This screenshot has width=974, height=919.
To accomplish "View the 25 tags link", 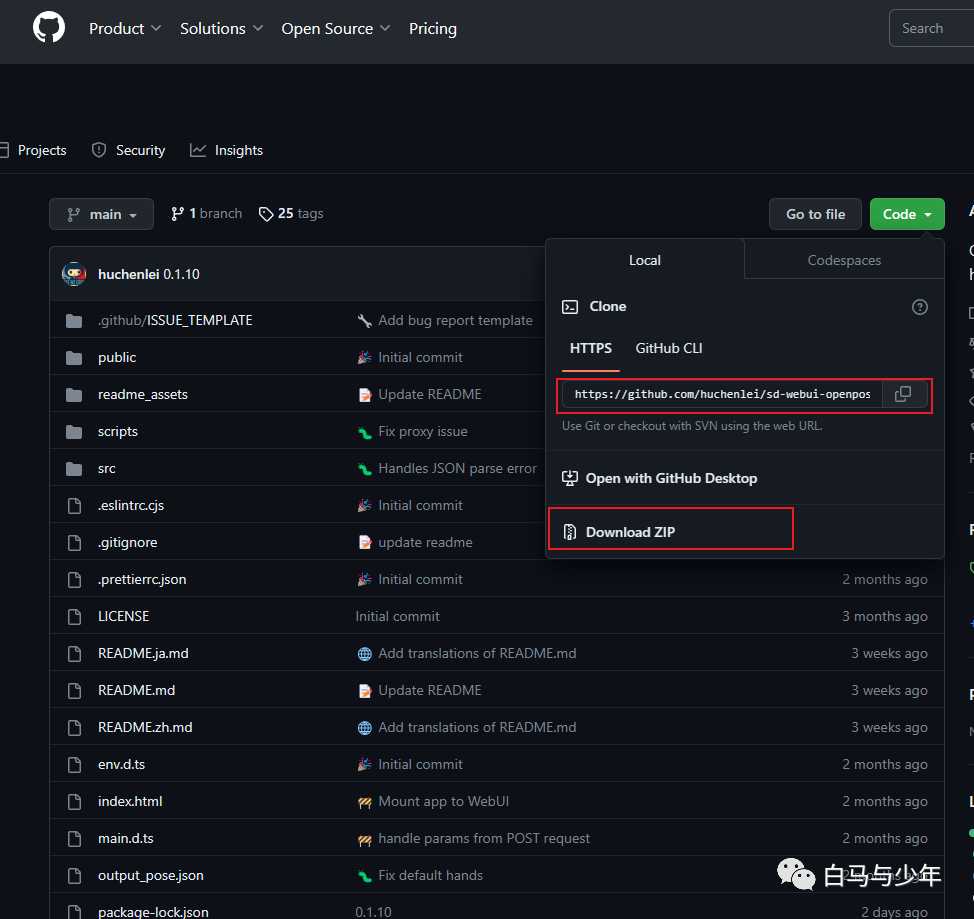I will click(291, 214).
